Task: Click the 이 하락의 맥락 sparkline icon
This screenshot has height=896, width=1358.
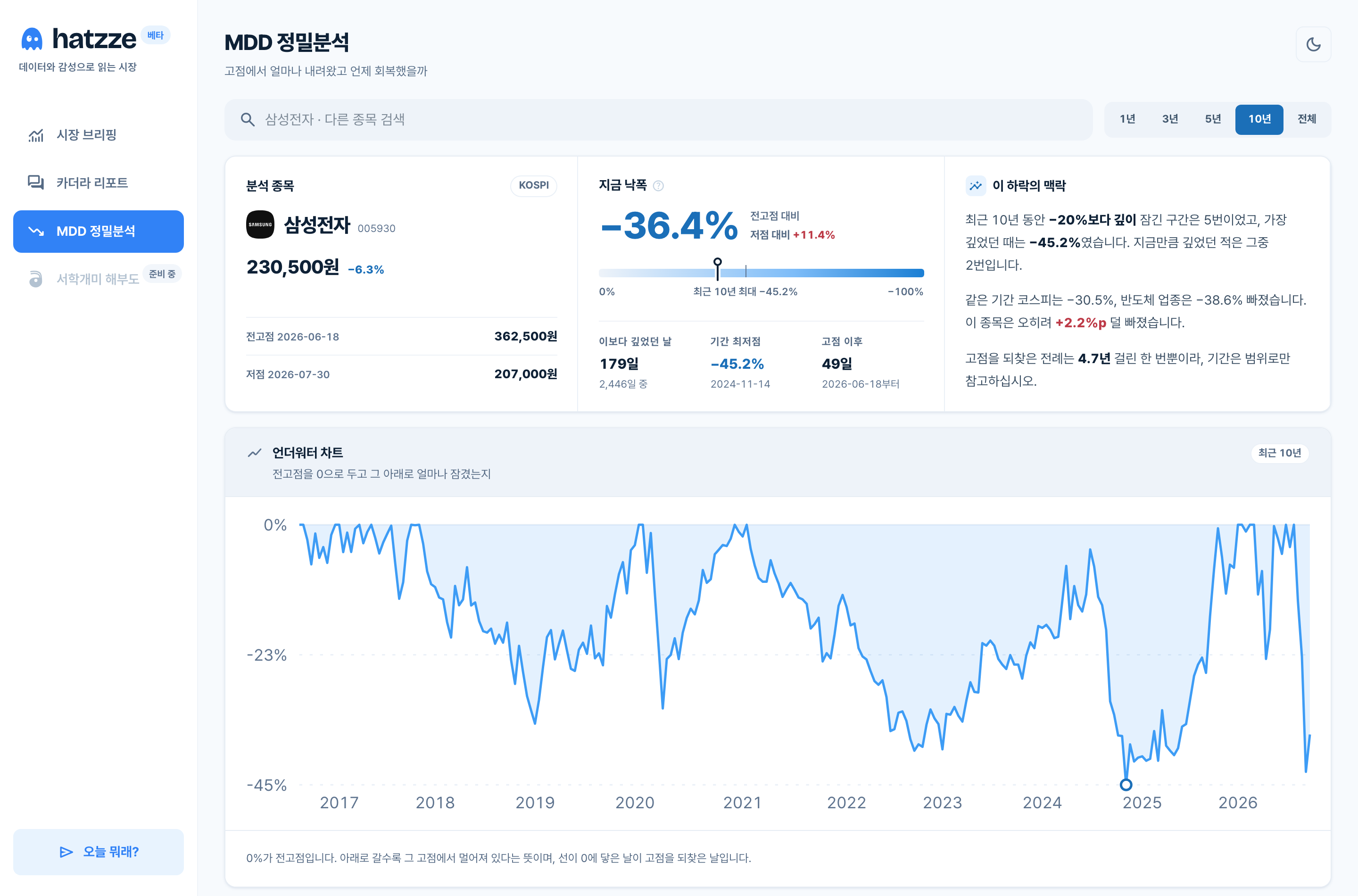Action: point(975,186)
